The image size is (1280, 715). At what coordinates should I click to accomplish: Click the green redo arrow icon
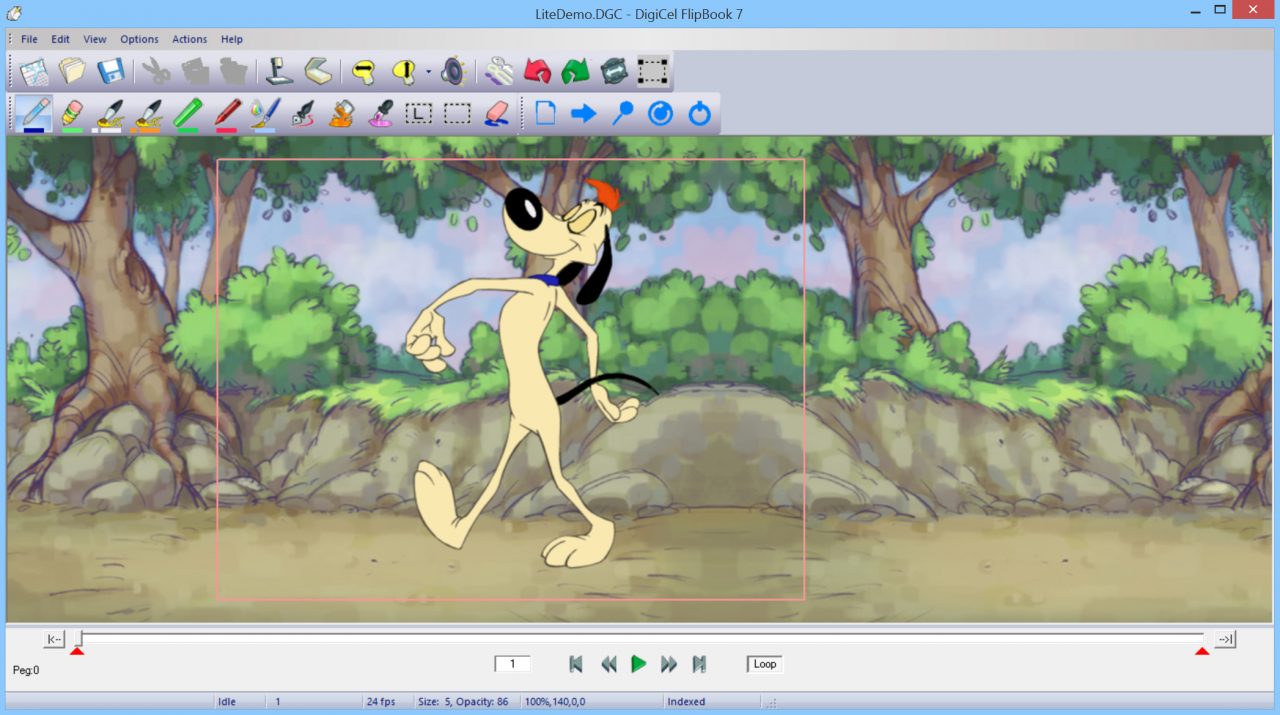coord(575,71)
